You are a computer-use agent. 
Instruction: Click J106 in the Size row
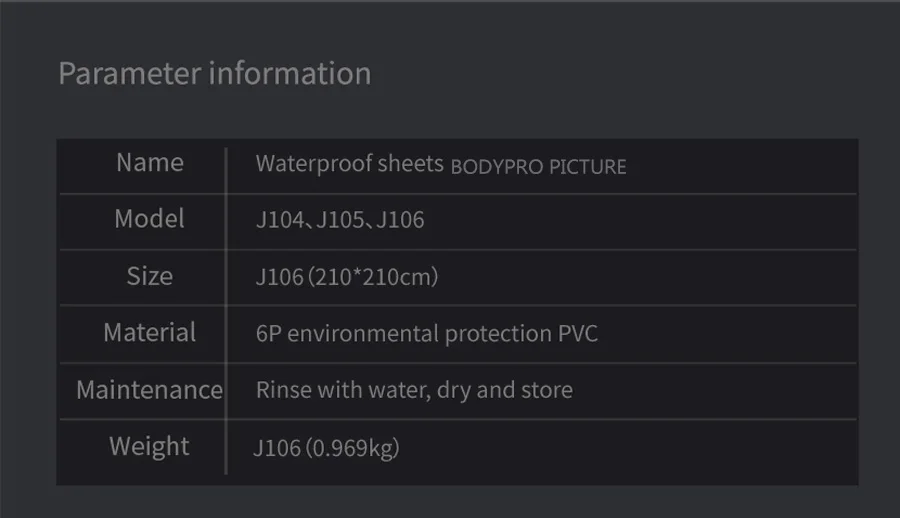(x=279, y=277)
